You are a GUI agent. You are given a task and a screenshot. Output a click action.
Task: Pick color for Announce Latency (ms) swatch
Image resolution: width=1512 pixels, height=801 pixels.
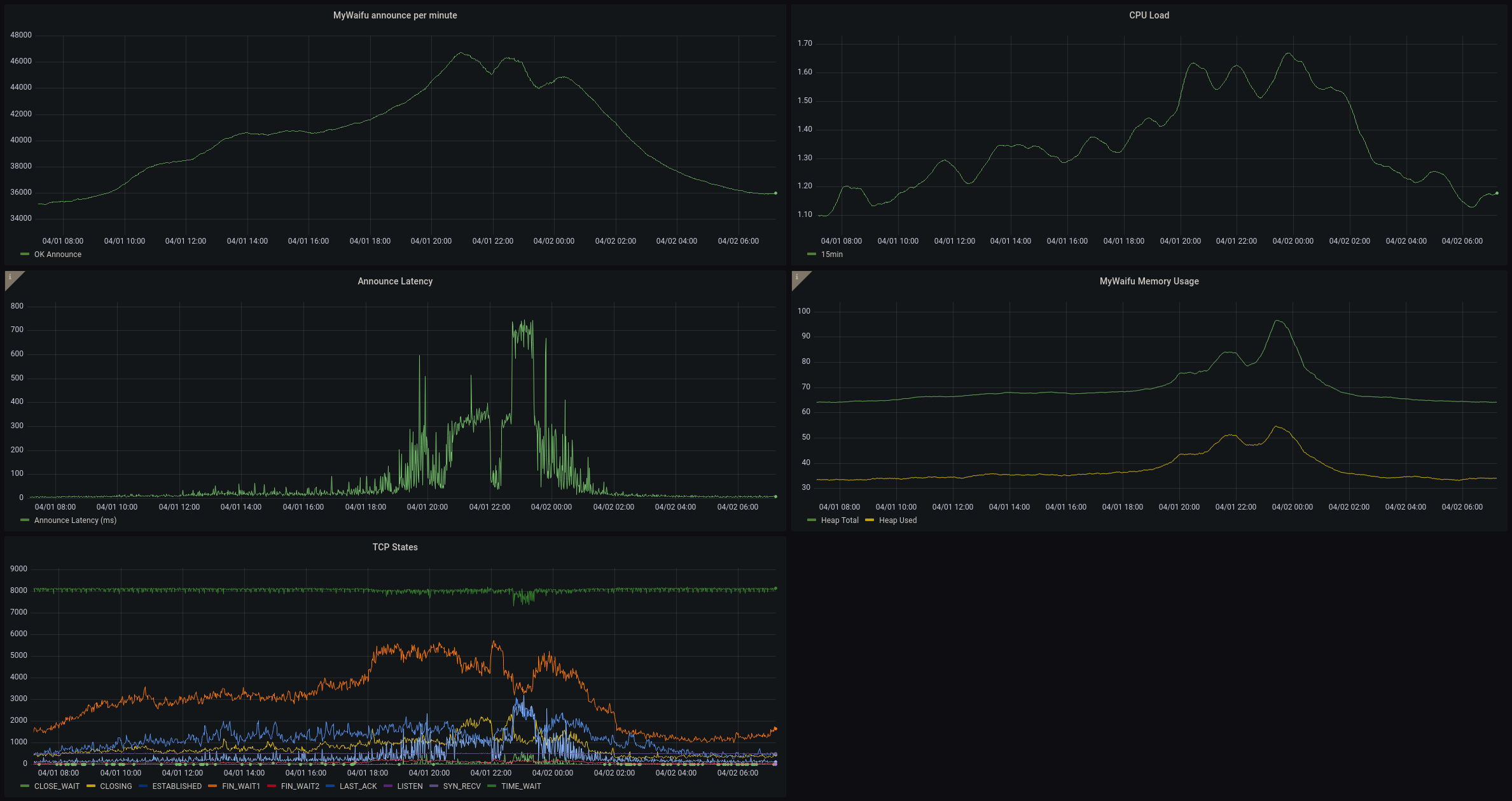point(25,520)
